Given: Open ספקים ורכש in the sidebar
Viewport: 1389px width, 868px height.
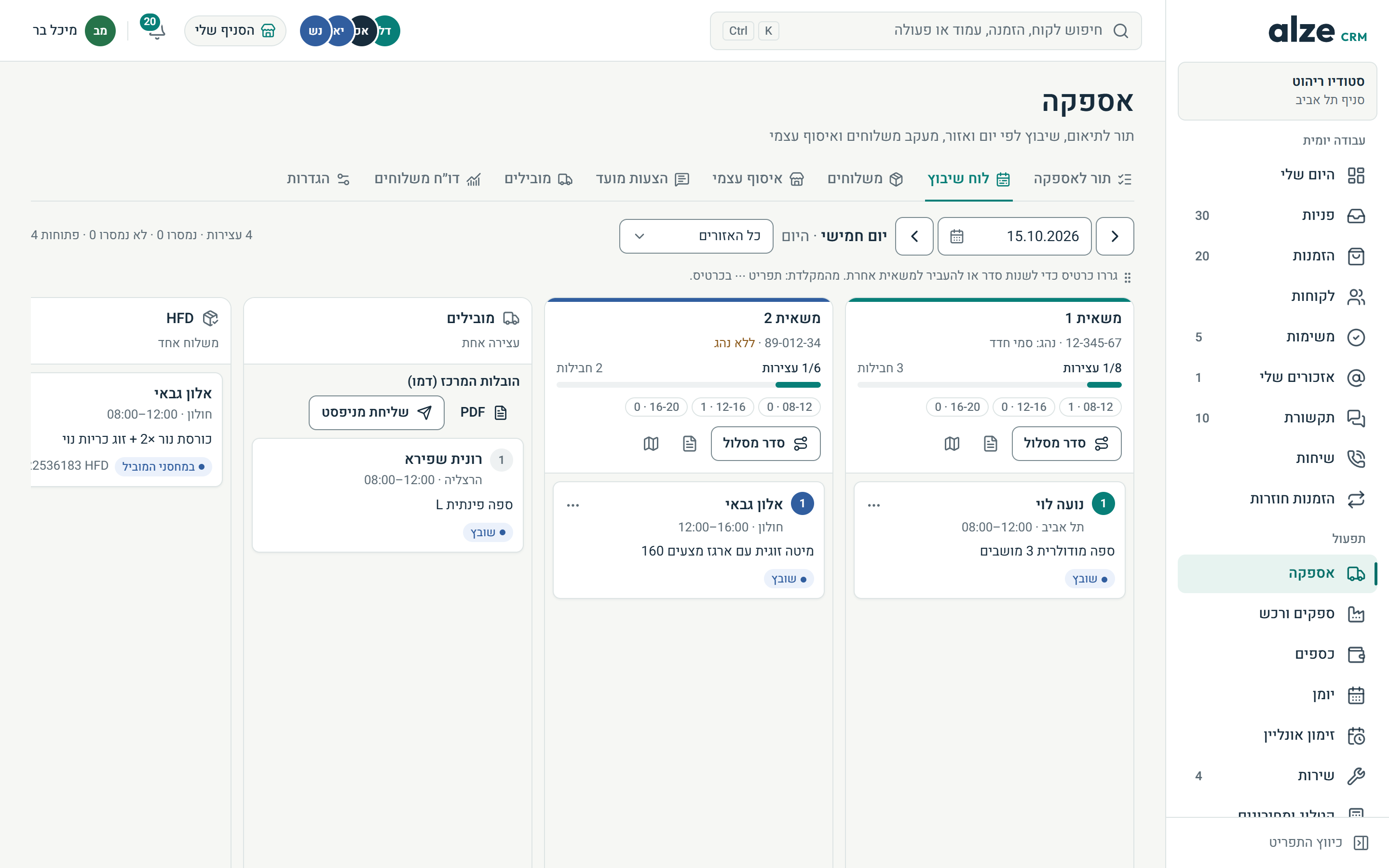Looking at the screenshot, I should click(x=1277, y=614).
